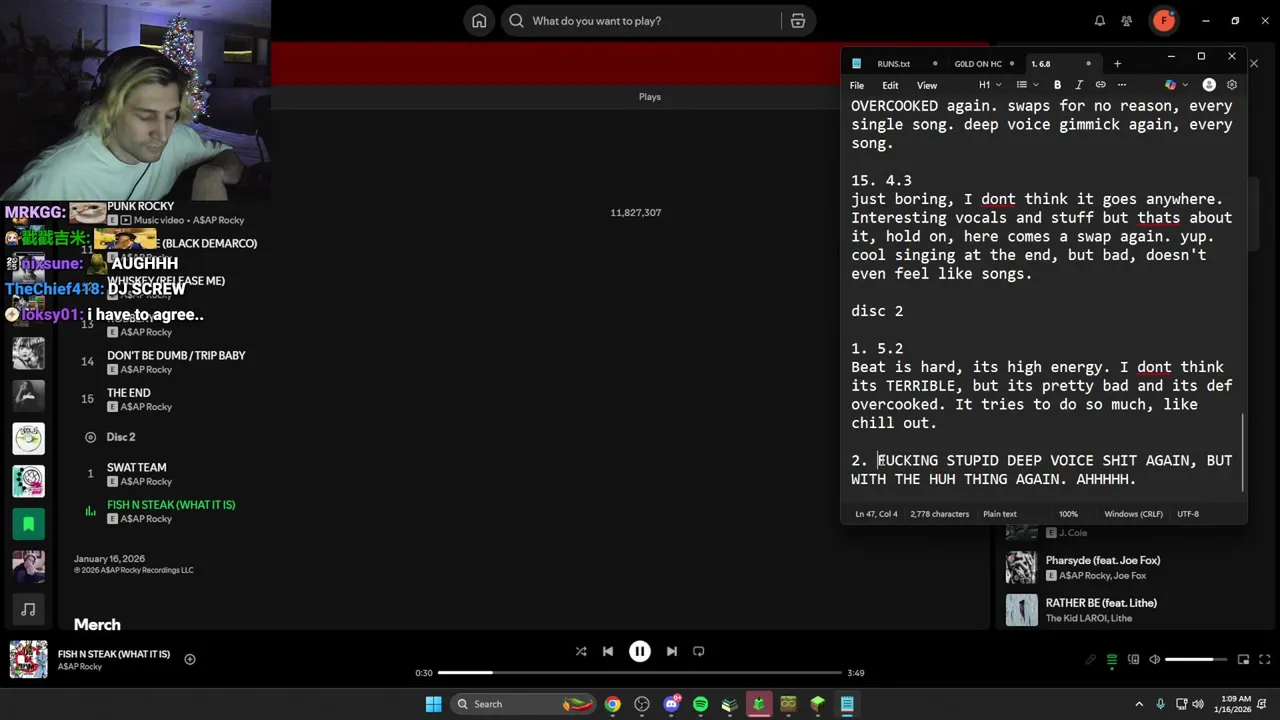Open RATHER BE (feat. Lithe) in queue
Screen dimensions: 1280x720
1101,603
